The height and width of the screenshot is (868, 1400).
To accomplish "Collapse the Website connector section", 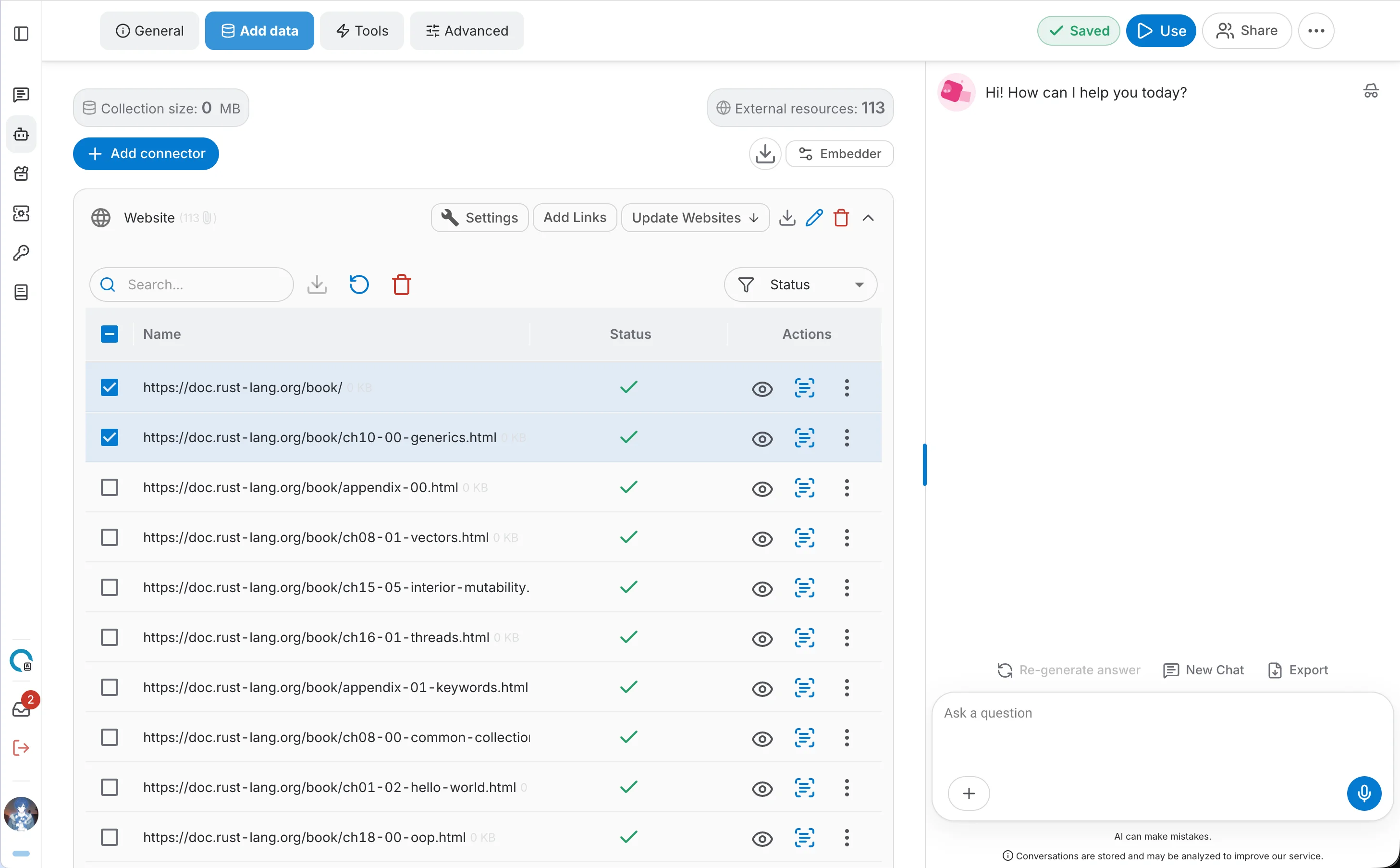I will [x=868, y=218].
